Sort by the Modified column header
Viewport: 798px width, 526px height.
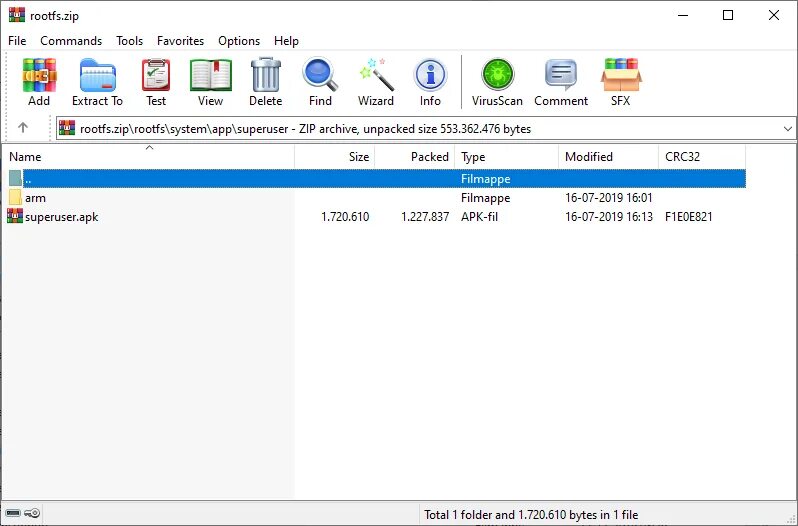[609, 157]
